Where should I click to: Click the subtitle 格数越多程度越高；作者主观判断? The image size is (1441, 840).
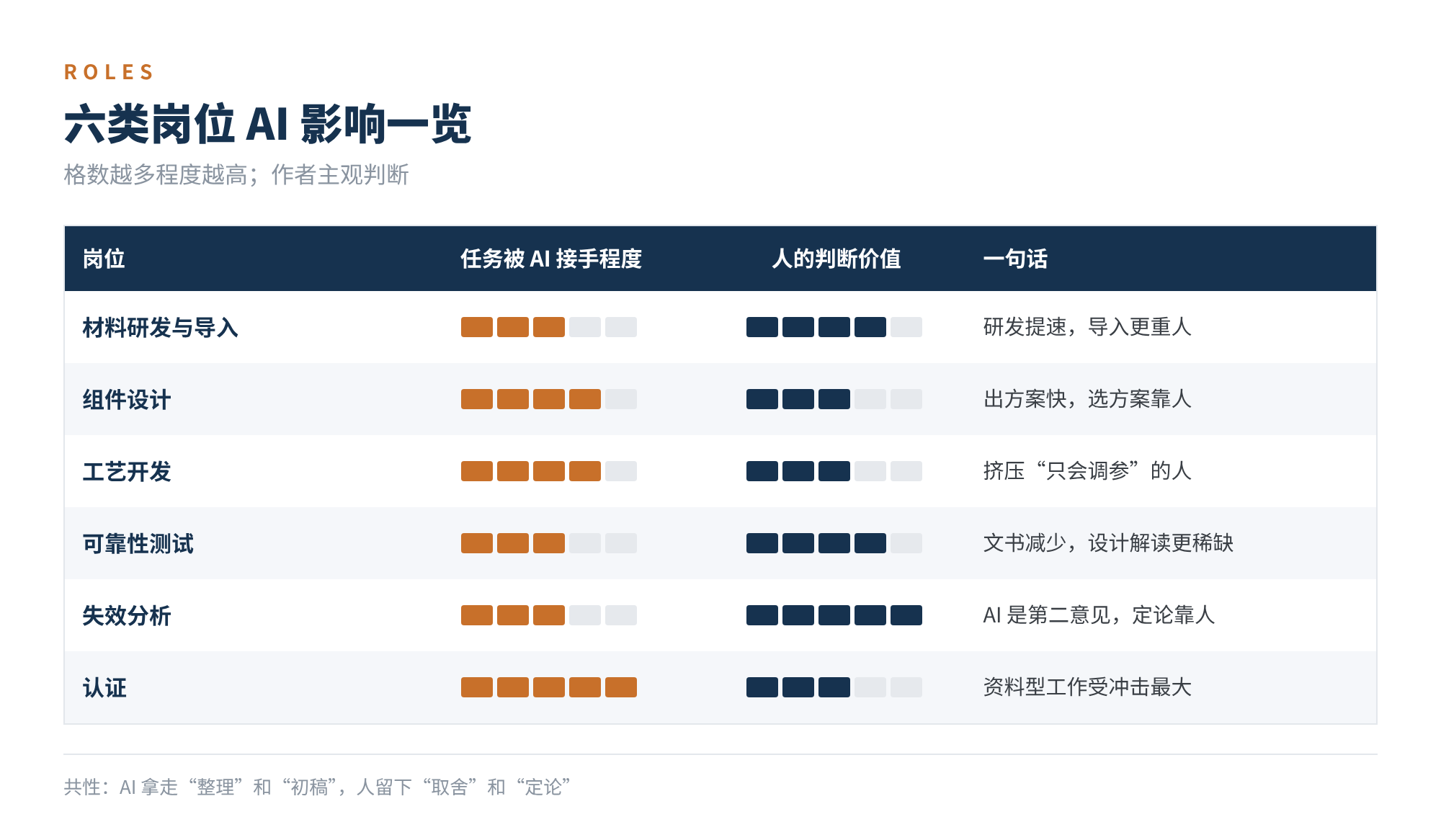(x=236, y=174)
